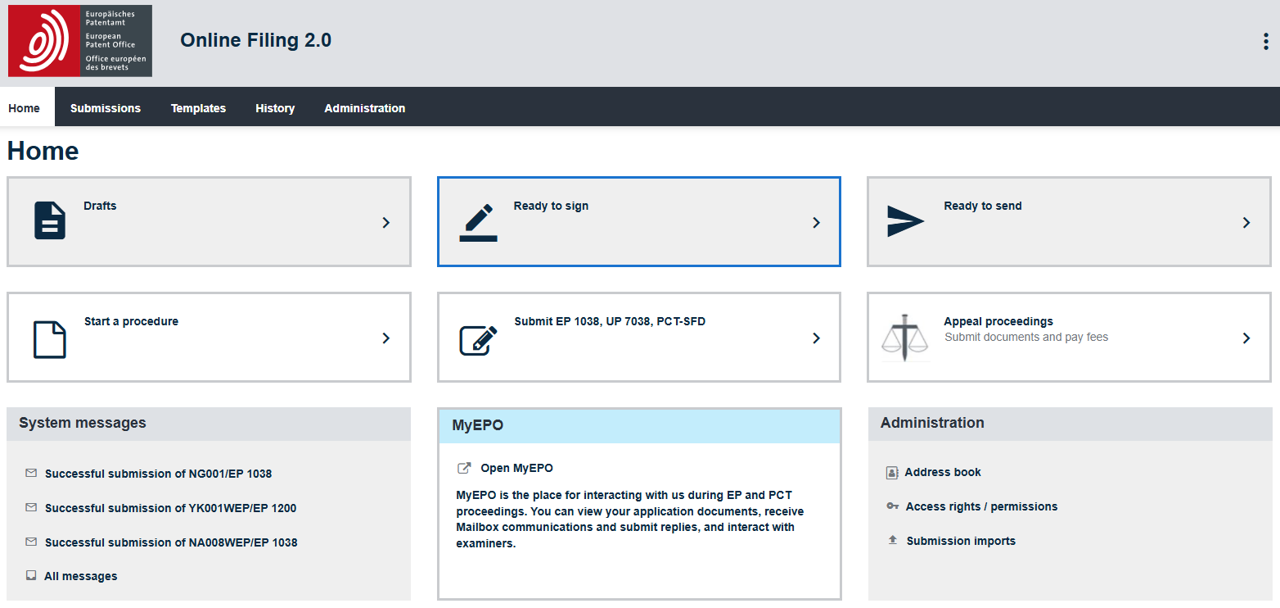This screenshot has width=1280, height=608.
Task: Switch to the Submissions tab
Action: (x=105, y=108)
